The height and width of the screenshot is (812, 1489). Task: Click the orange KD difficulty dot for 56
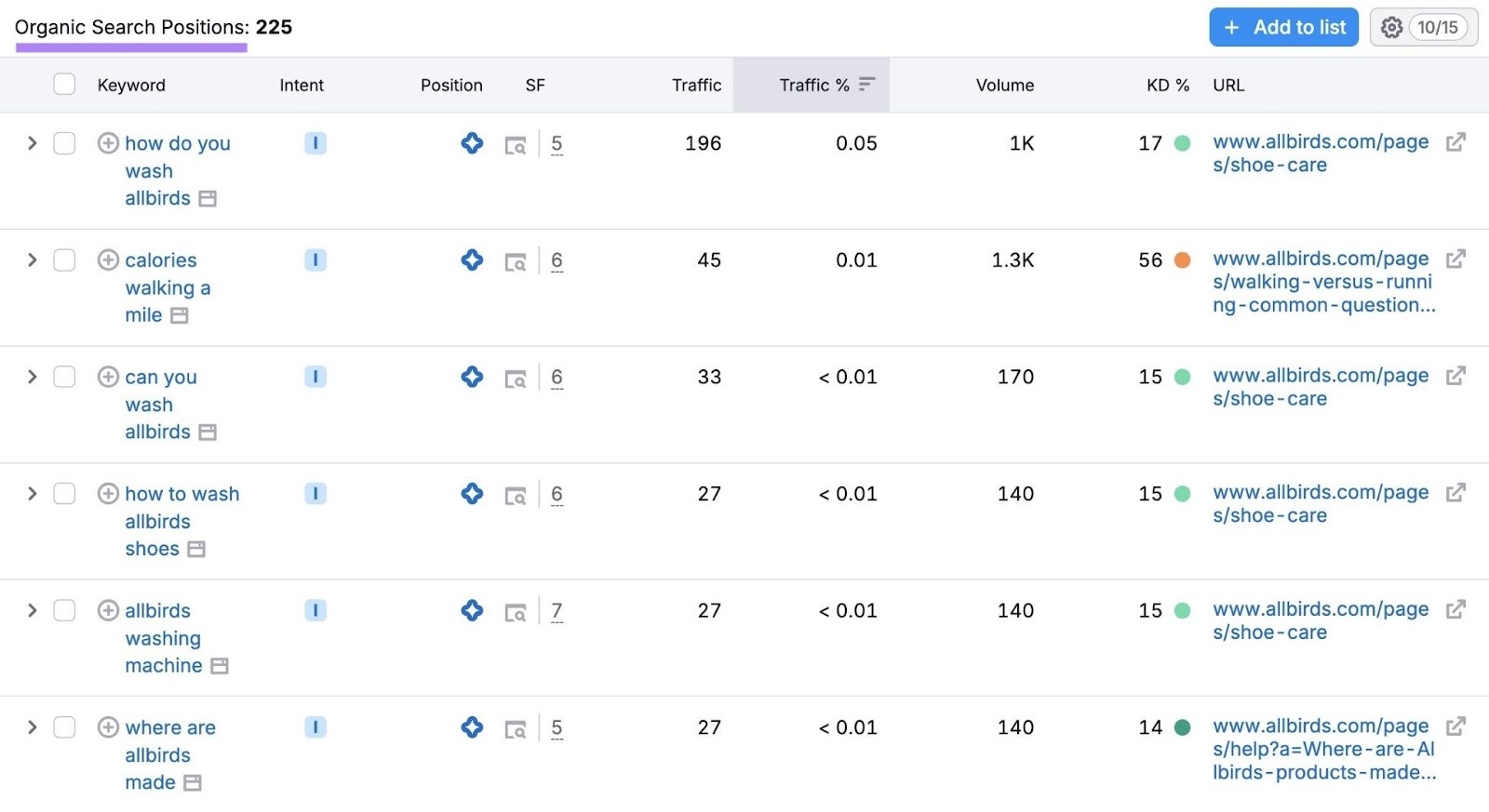click(1182, 260)
